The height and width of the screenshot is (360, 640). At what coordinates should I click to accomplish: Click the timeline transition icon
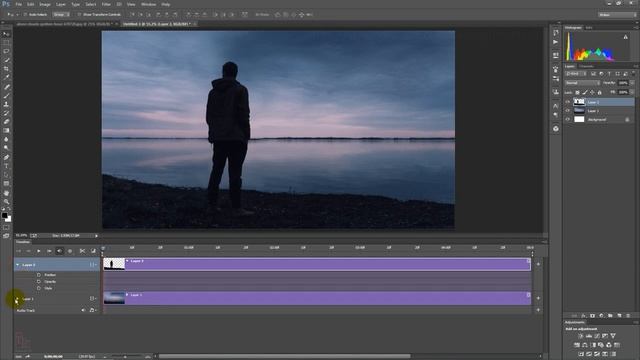[93, 251]
